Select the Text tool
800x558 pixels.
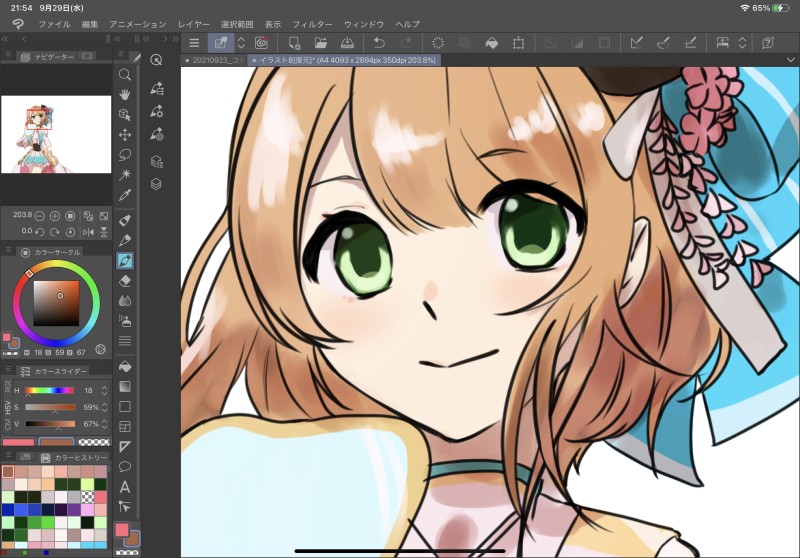(x=124, y=487)
